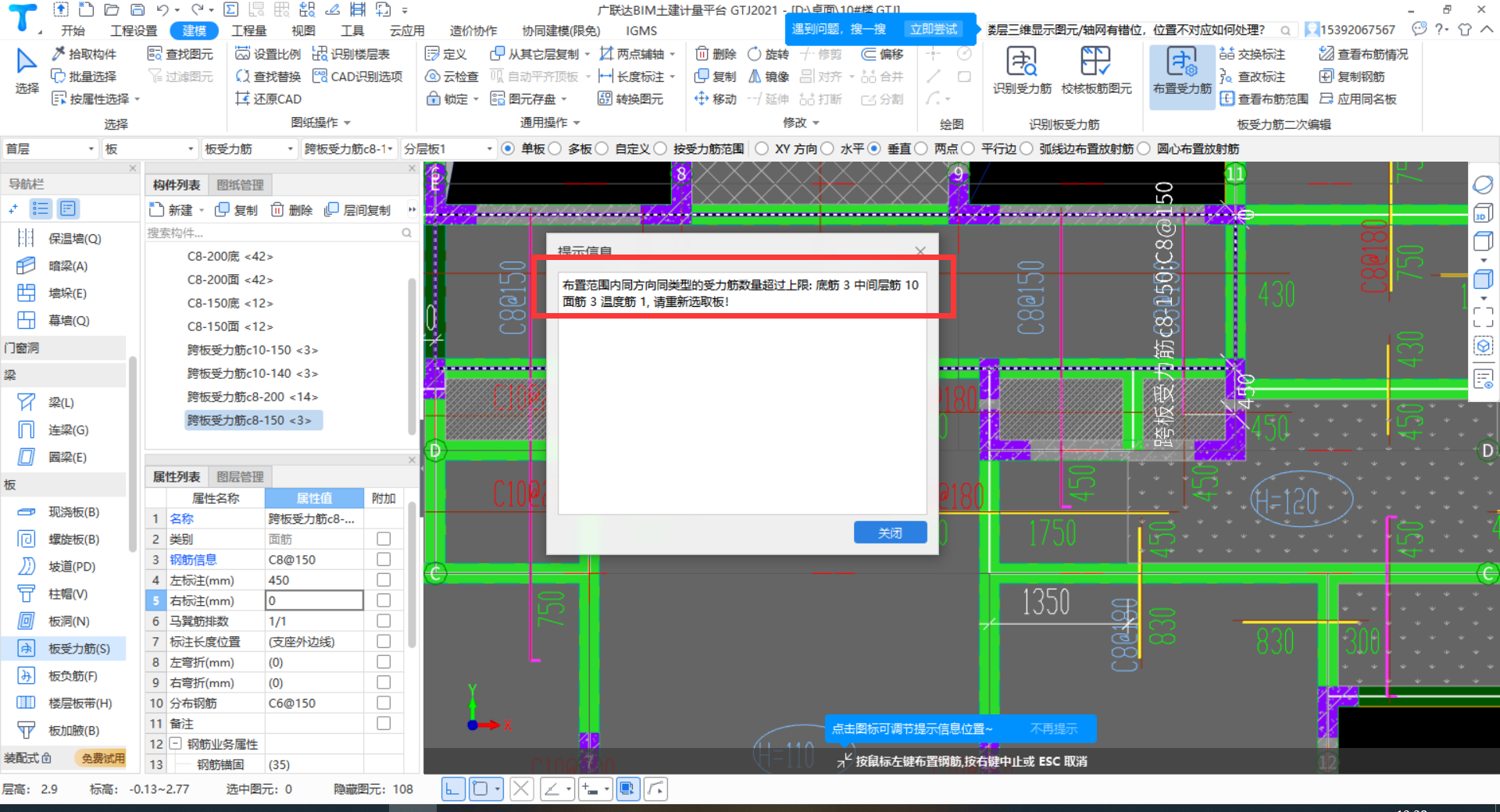Click 不再提示 link in the hint bar
This screenshot has width=1500, height=812.
[1053, 728]
